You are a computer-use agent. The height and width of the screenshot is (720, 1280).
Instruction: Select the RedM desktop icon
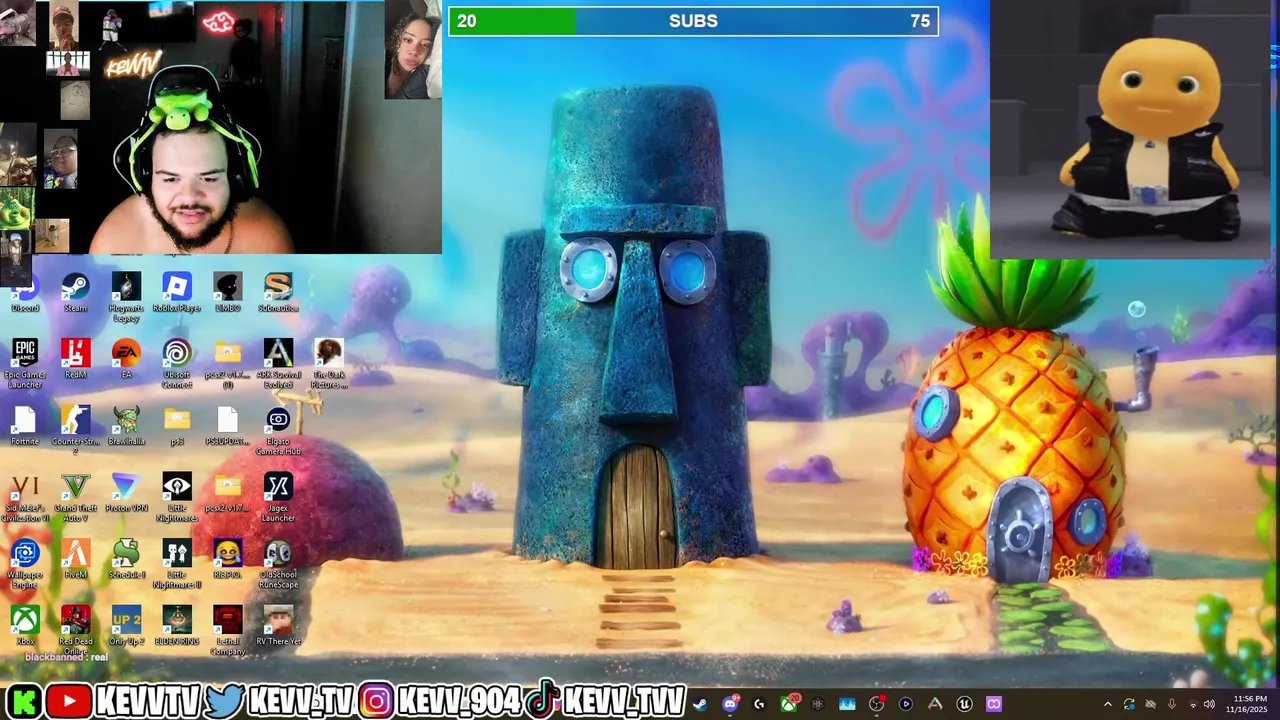(76, 360)
